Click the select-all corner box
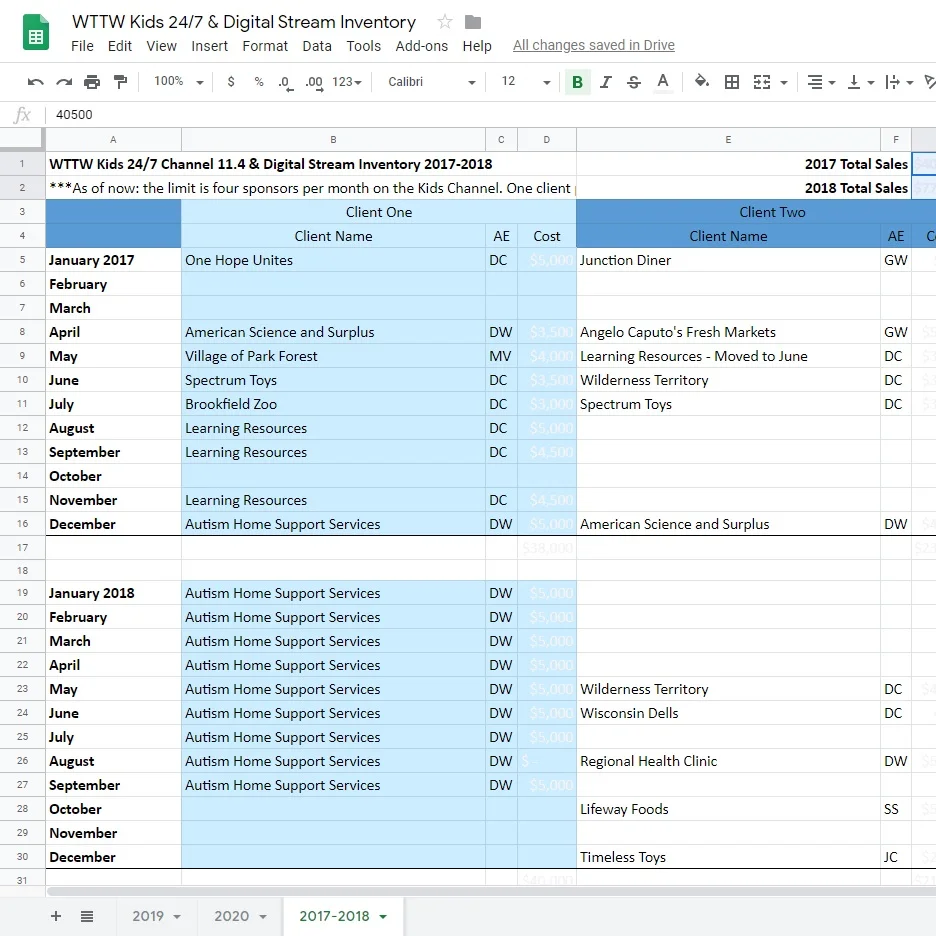This screenshot has height=936, width=936. [22, 138]
